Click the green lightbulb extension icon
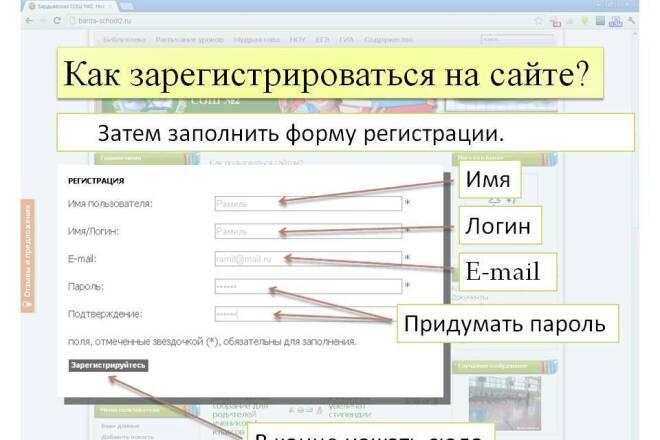The height and width of the screenshot is (440, 660). click(x=584, y=20)
